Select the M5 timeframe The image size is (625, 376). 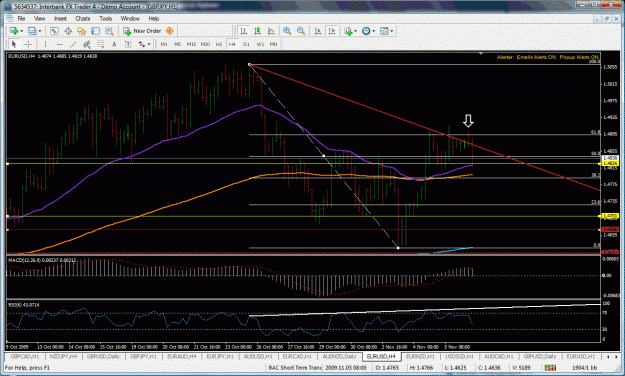177,44
